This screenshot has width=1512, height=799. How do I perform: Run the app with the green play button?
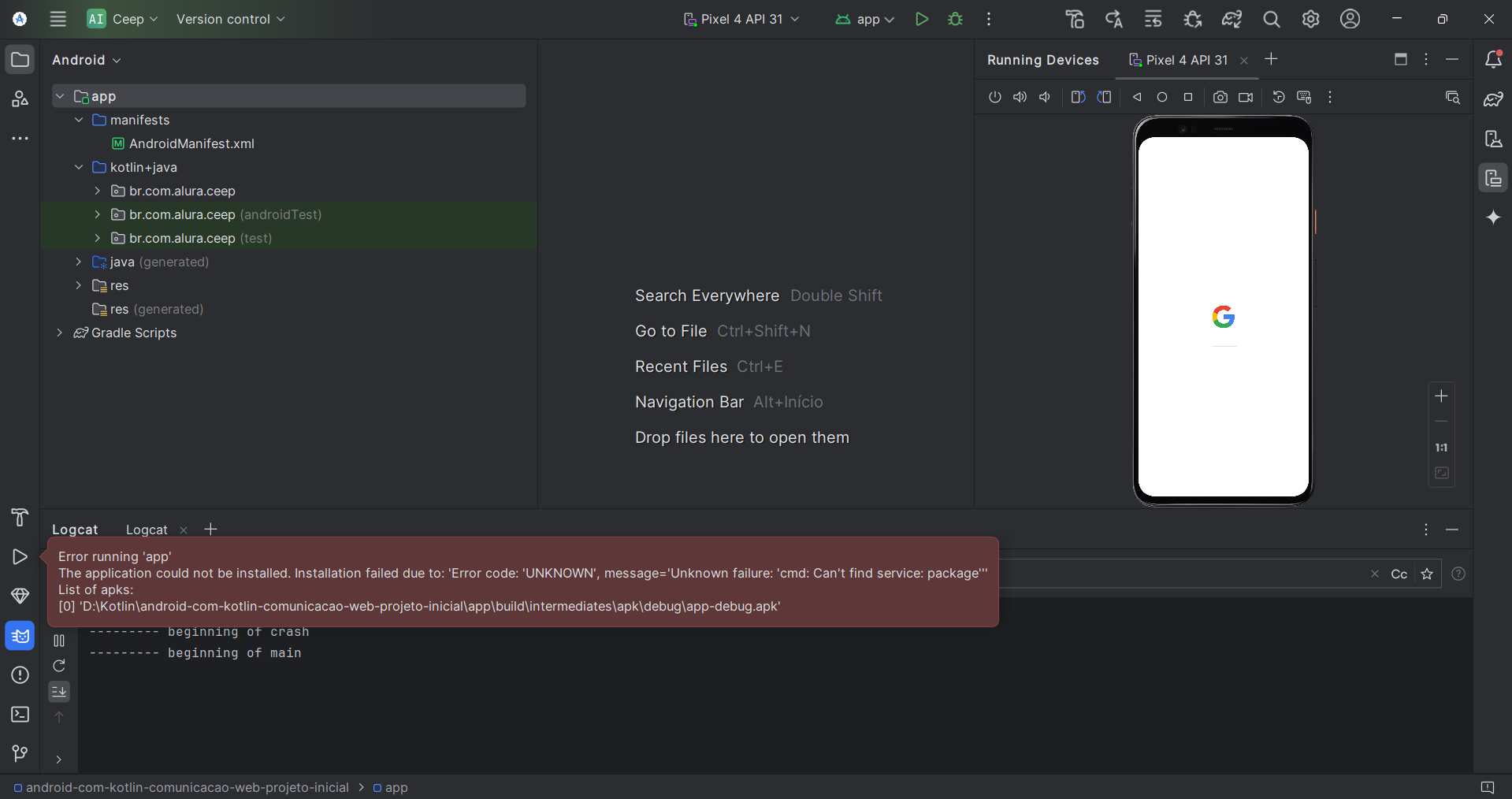pyautogui.click(x=921, y=19)
